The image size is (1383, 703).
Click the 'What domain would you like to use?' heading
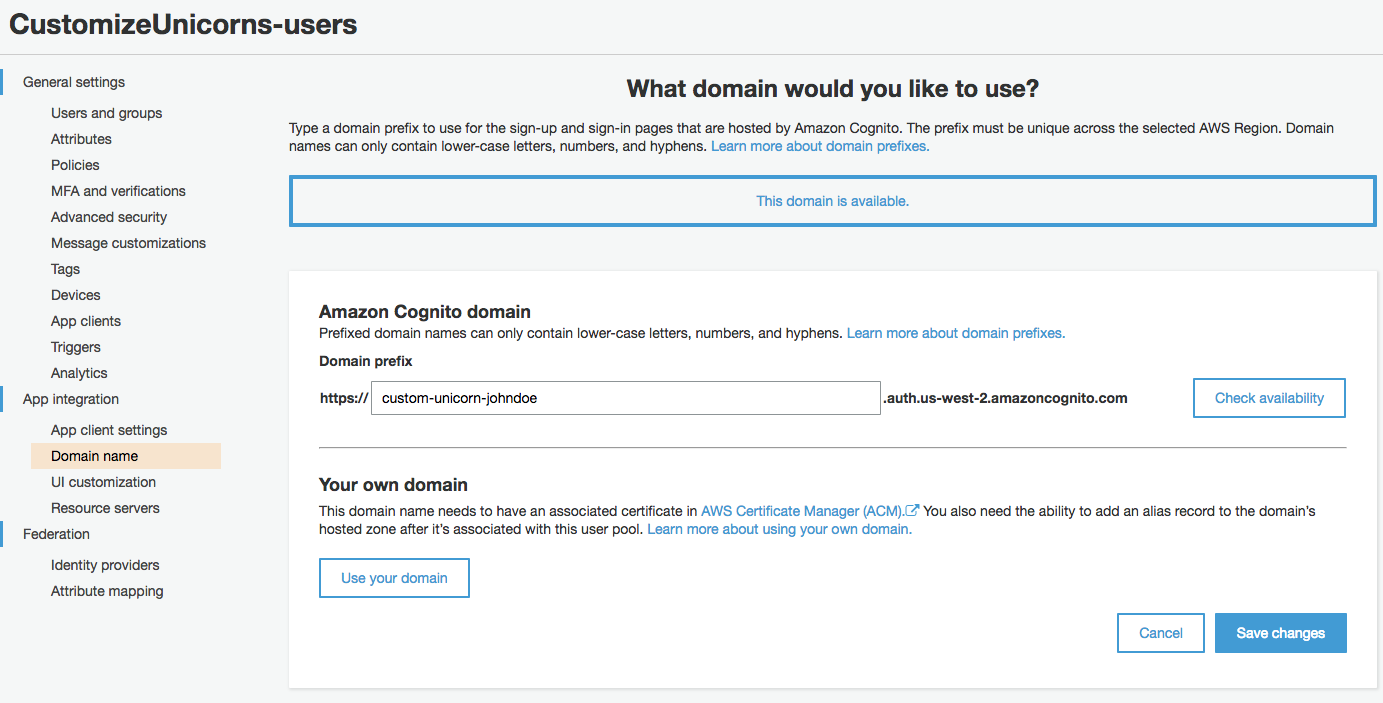pyautogui.click(x=832, y=89)
